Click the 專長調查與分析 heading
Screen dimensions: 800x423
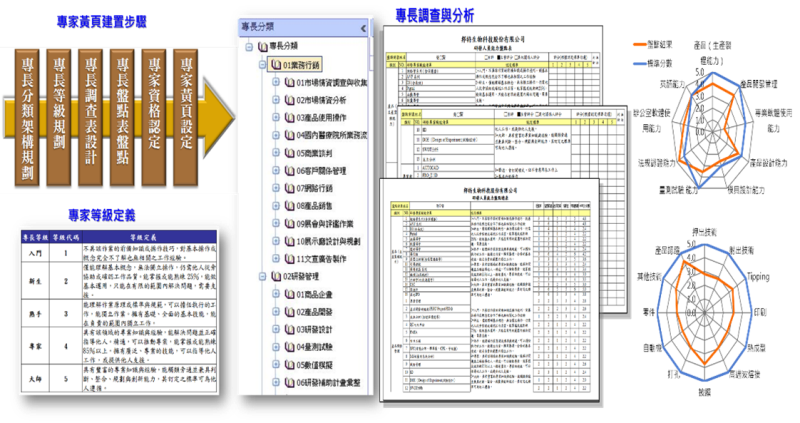(x=435, y=16)
